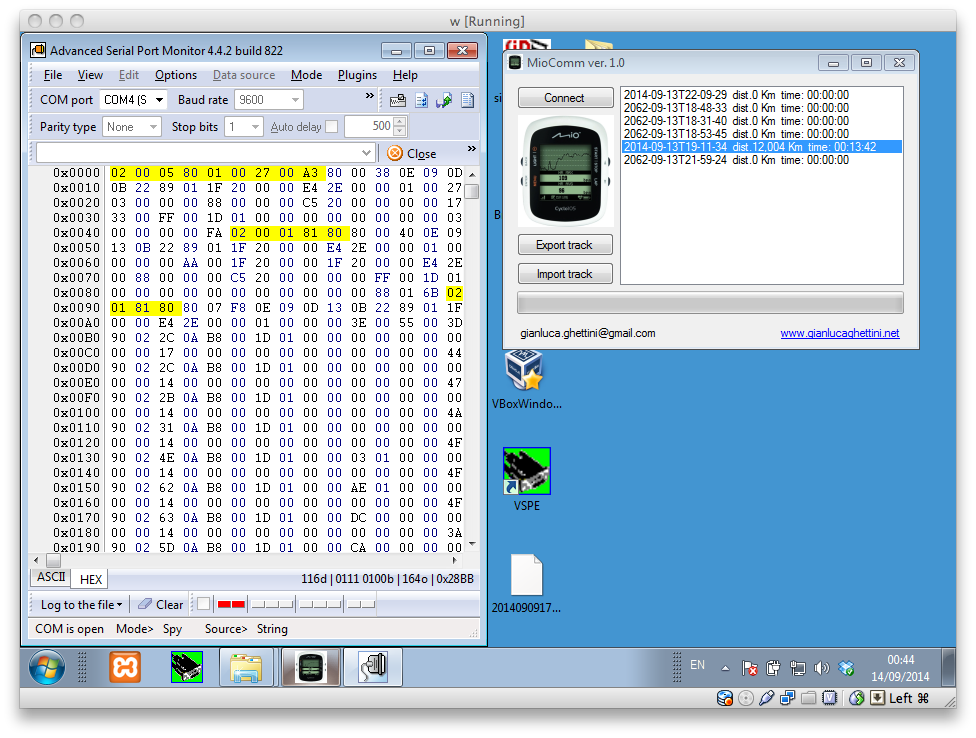The height and width of the screenshot is (738, 976).
Task: Increase the Auto delay value with up arrow
Action: point(400,122)
